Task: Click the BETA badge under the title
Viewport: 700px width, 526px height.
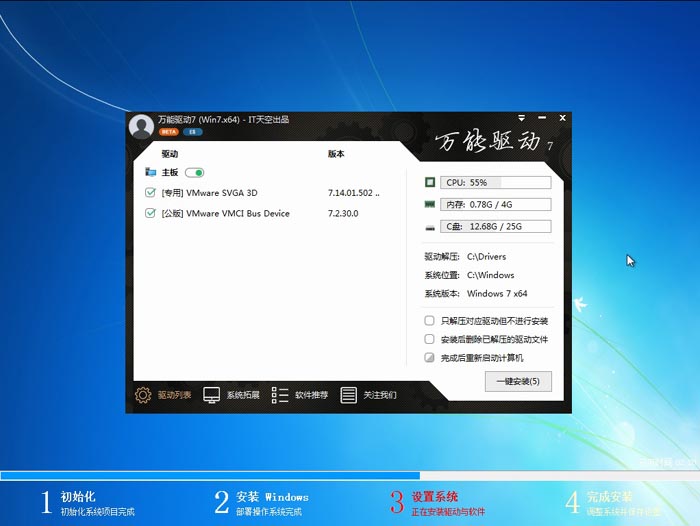Action: pos(168,132)
